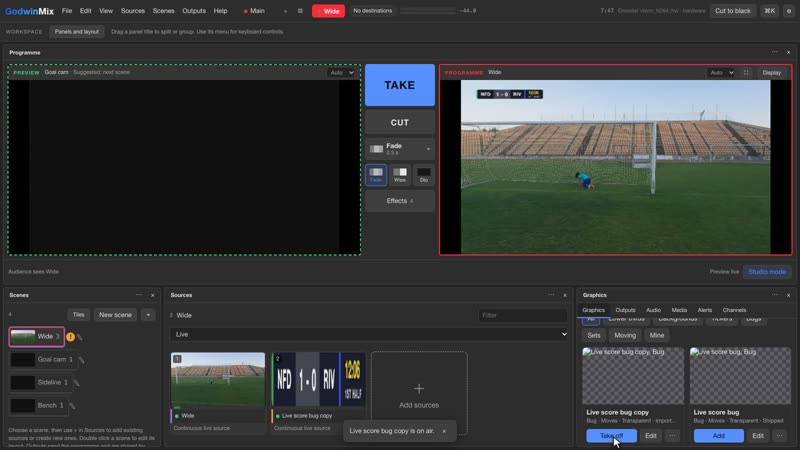This screenshot has height=450, width=800.
Task: Switch to the Outputs tab in Graphics
Action: tap(625, 310)
